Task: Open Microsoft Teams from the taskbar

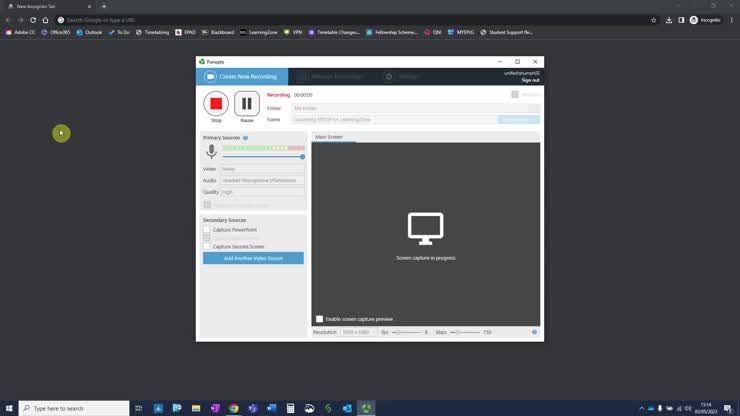Action: pos(252,408)
